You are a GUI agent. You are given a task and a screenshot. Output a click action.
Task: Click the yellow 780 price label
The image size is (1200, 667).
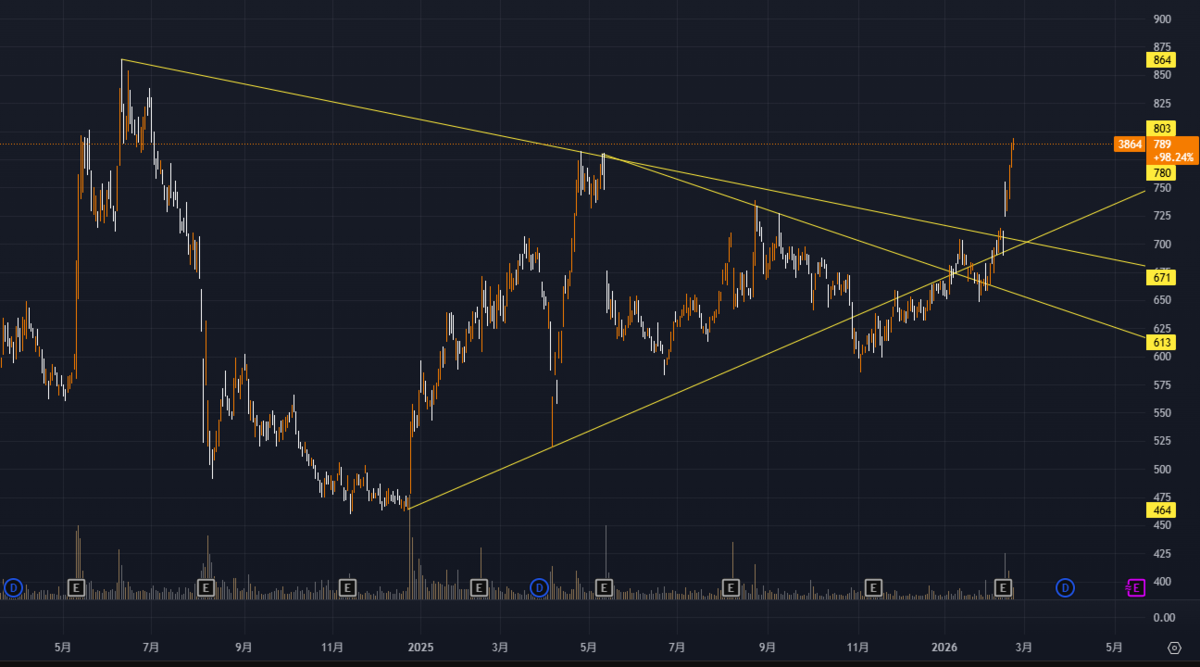(1162, 173)
